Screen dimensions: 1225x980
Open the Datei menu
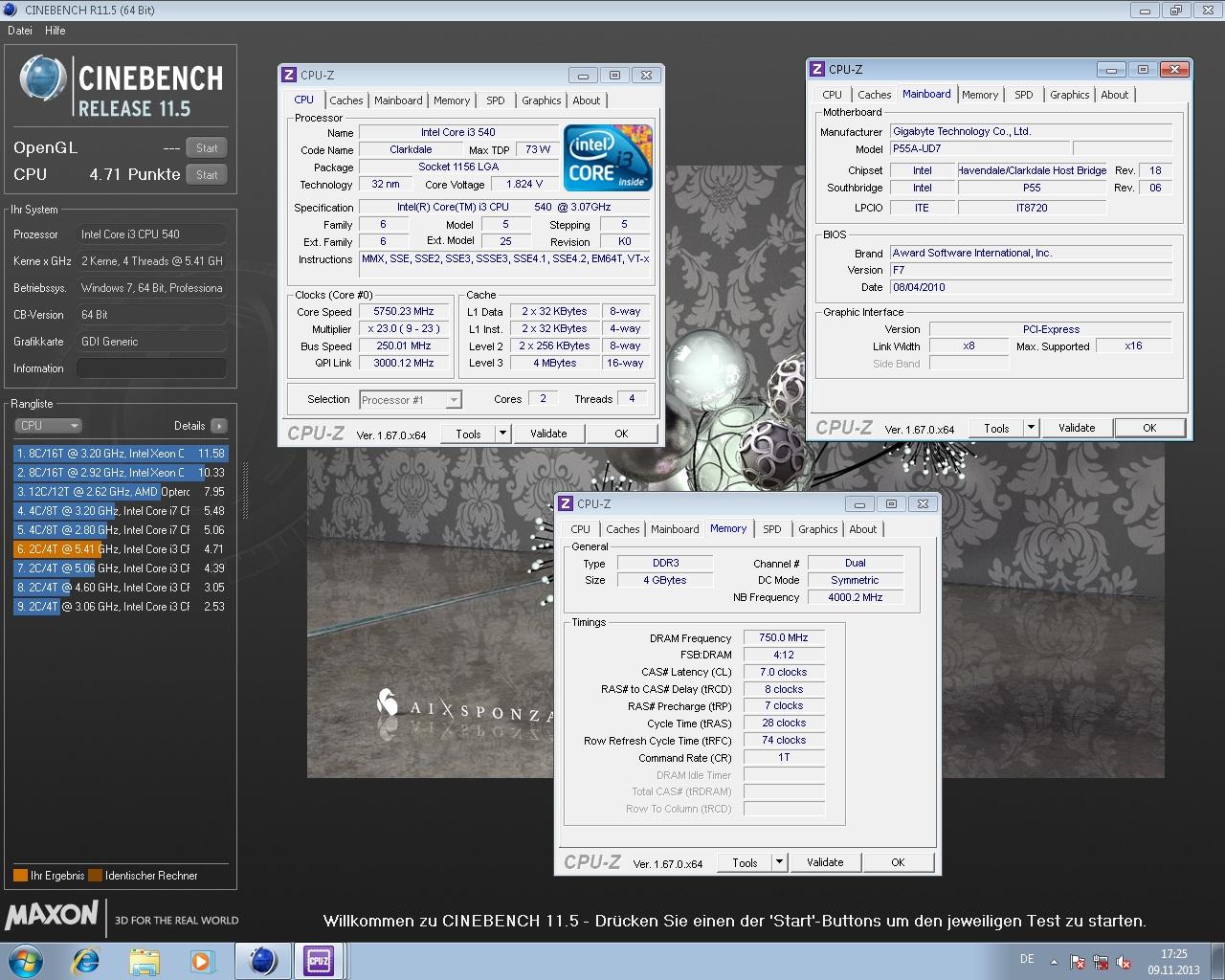pyautogui.click(x=20, y=31)
